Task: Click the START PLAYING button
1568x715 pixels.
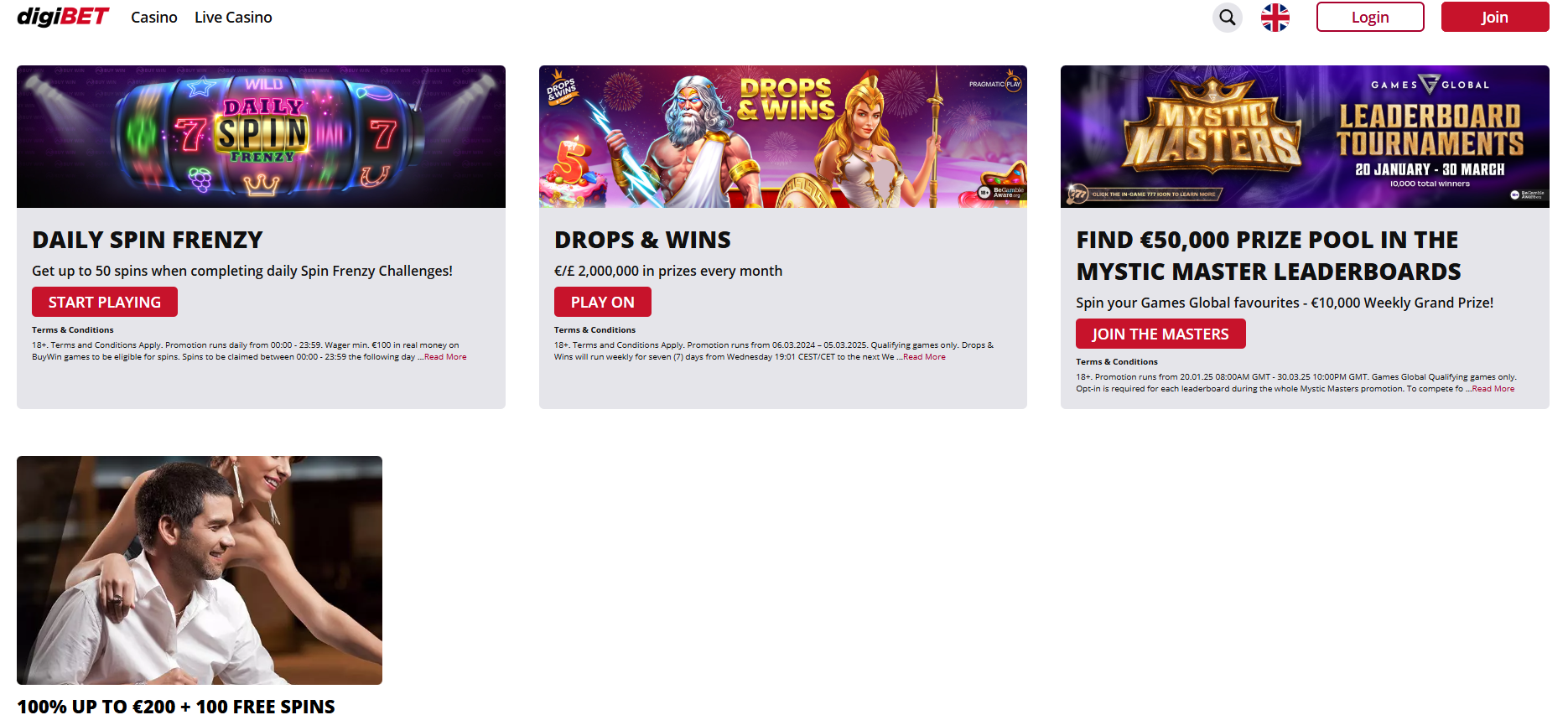Action: tap(105, 302)
